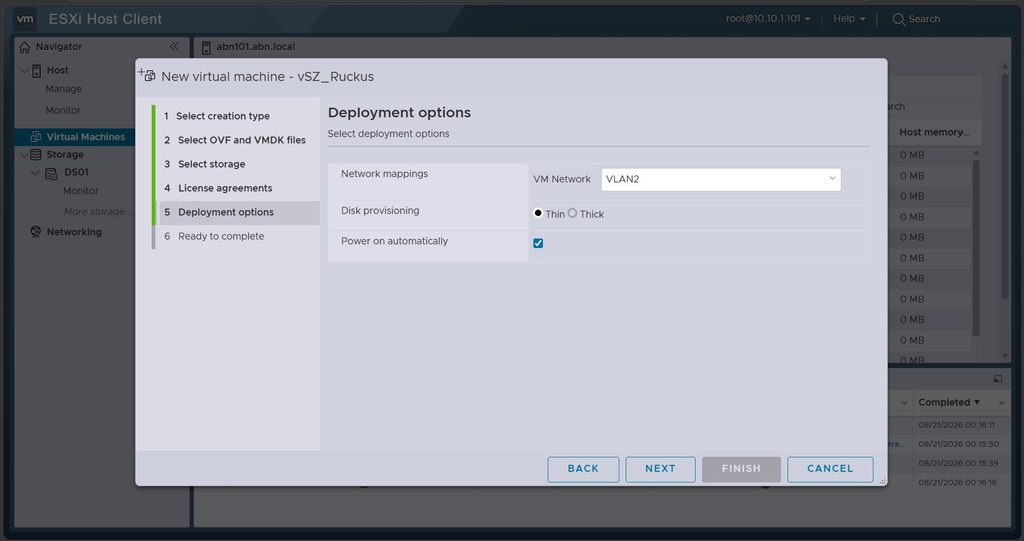1024x541 pixels.
Task: Click the Host memory column header
Action: [x=934, y=132]
